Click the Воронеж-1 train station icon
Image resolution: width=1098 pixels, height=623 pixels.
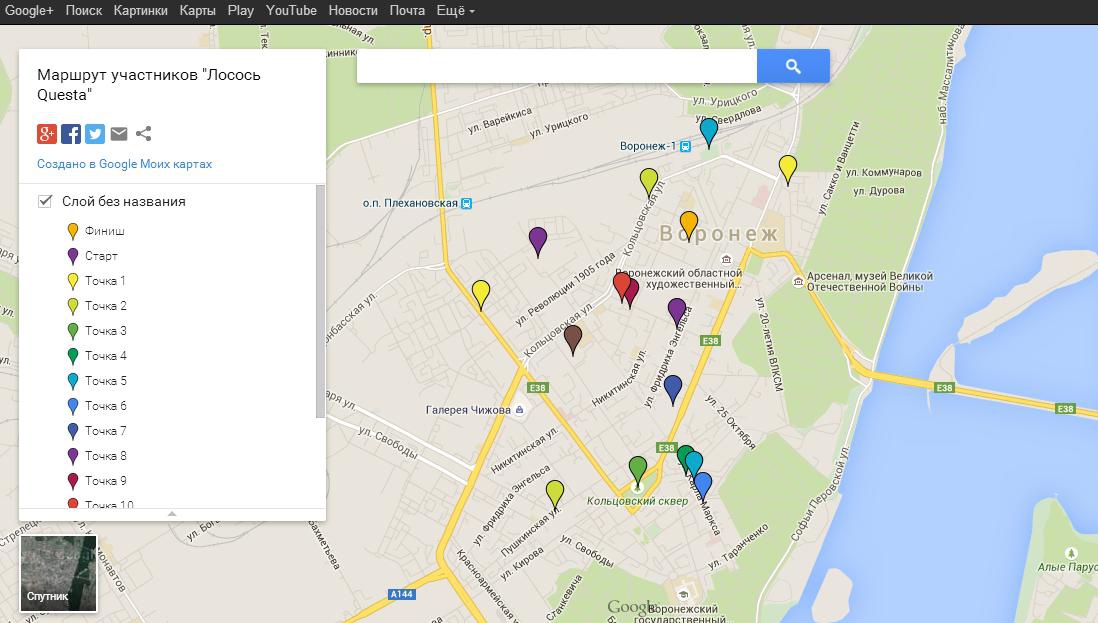coord(686,146)
